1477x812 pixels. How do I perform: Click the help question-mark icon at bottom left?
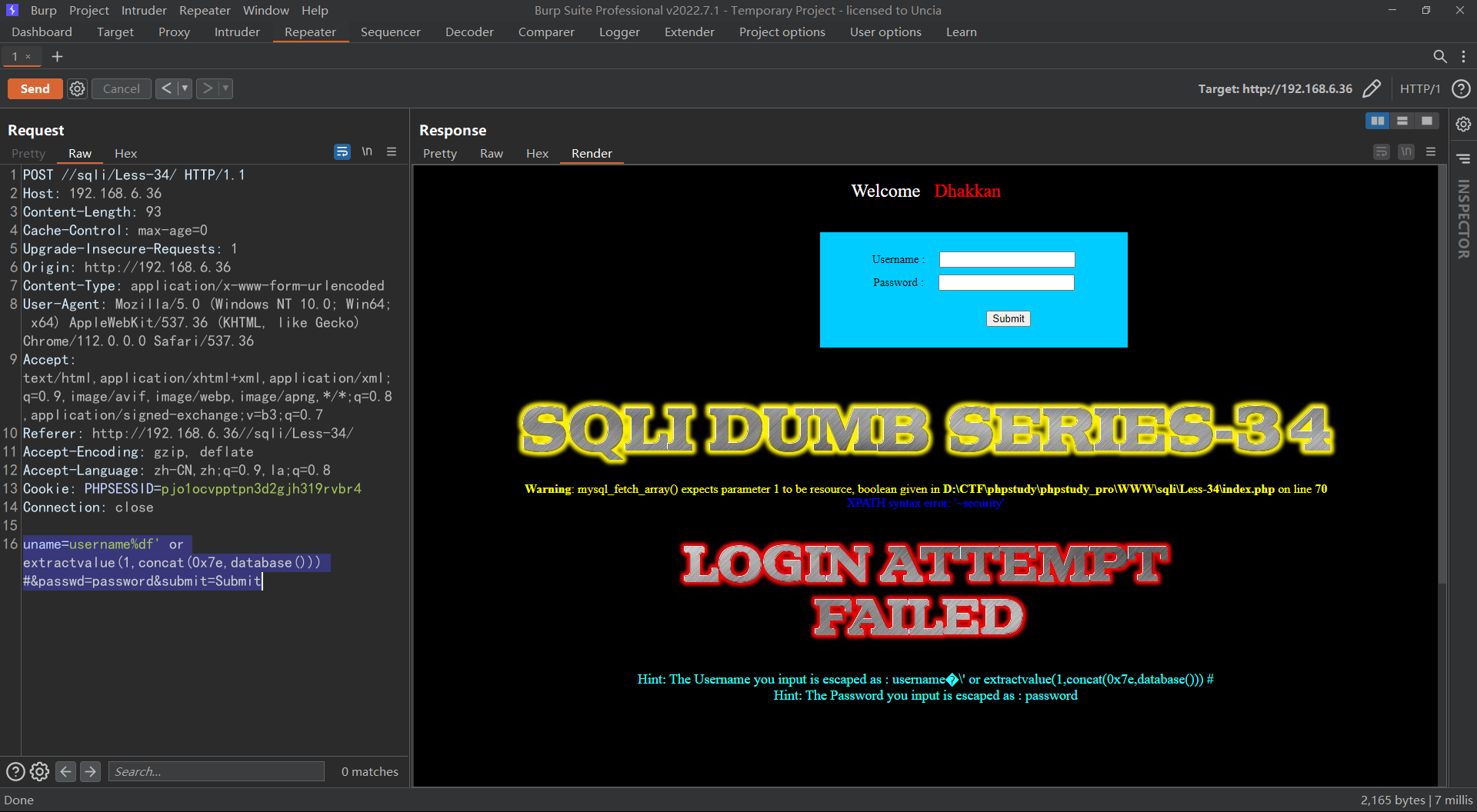pos(15,771)
